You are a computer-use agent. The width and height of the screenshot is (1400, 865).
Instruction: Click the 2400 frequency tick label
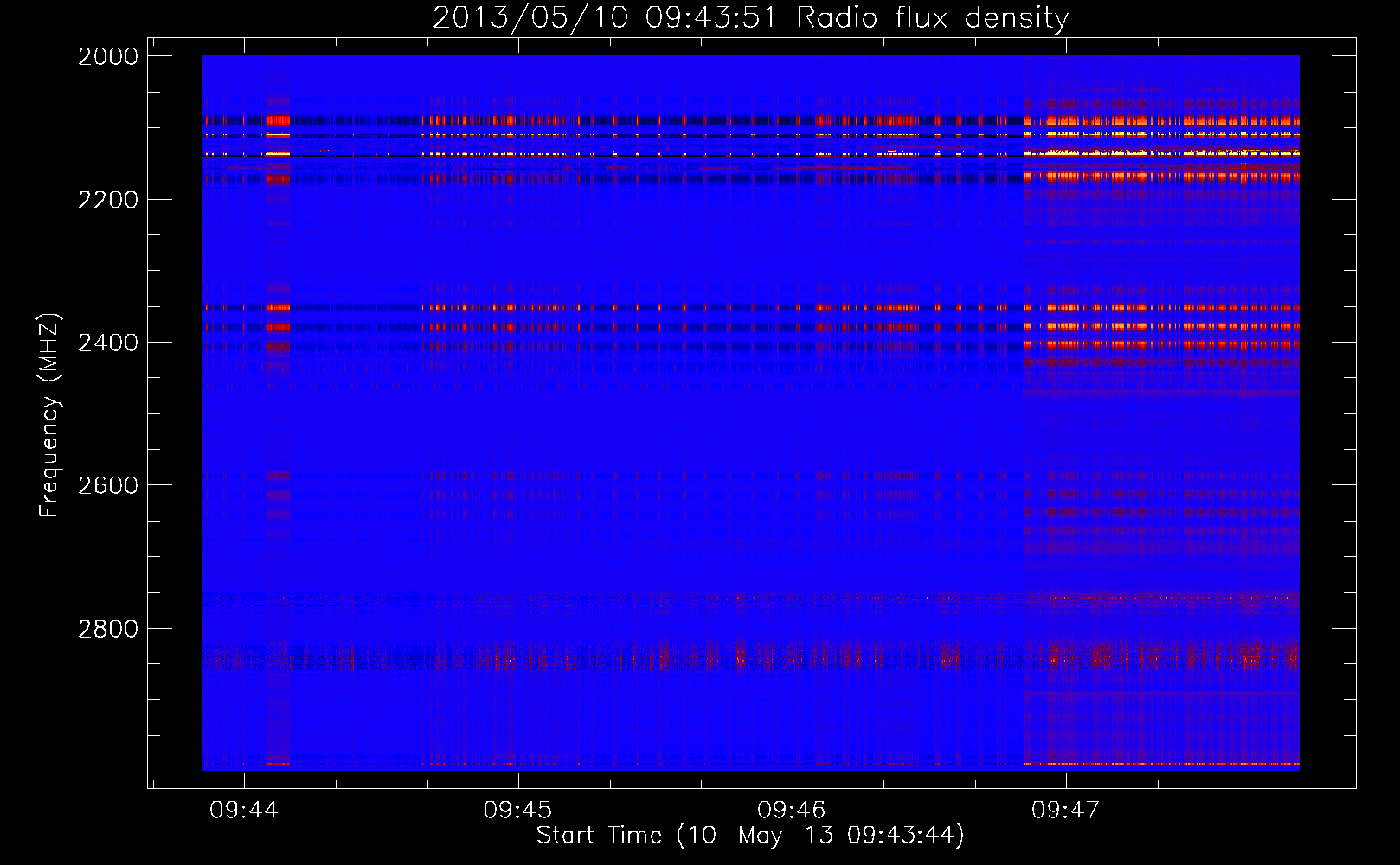[108, 343]
